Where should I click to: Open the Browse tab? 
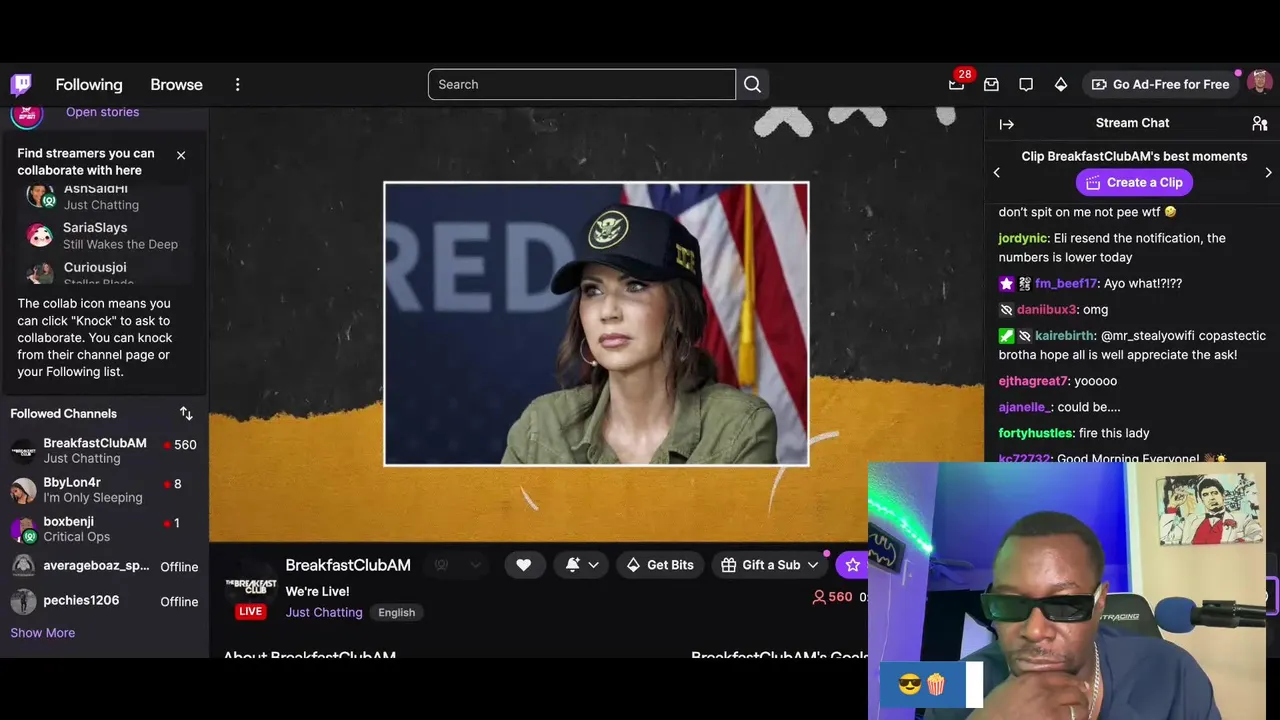176,85
